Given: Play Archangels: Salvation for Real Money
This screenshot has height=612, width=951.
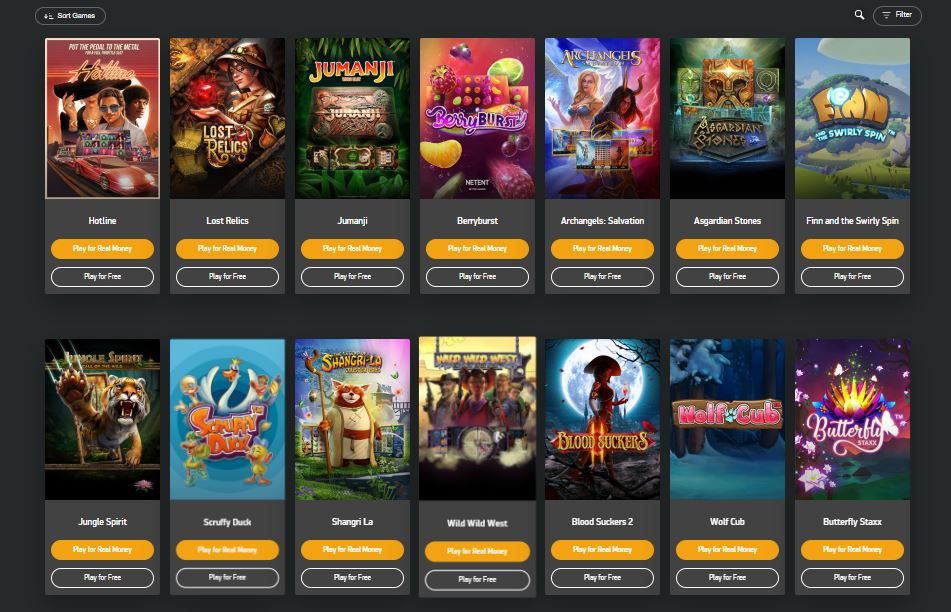Looking at the screenshot, I should [x=602, y=249].
